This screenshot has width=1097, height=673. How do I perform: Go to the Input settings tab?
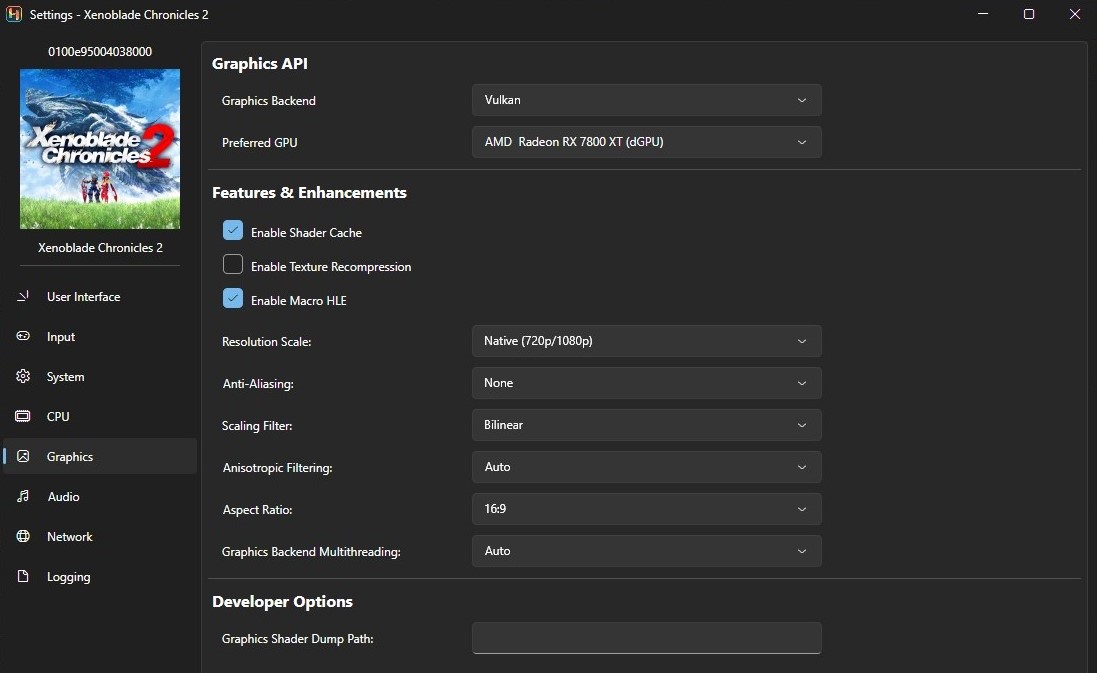(x=100, y=336)
